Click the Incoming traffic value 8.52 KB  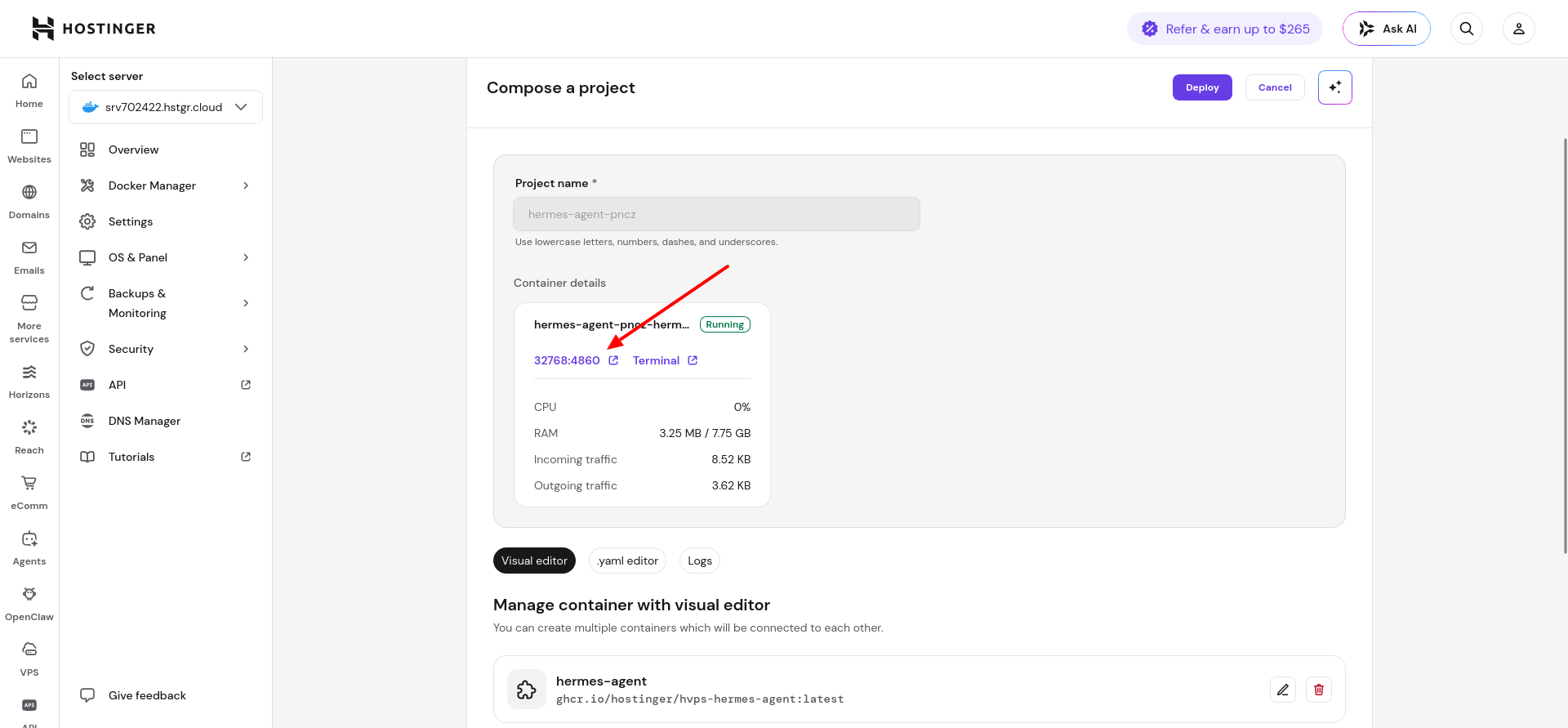pos(731,459)
